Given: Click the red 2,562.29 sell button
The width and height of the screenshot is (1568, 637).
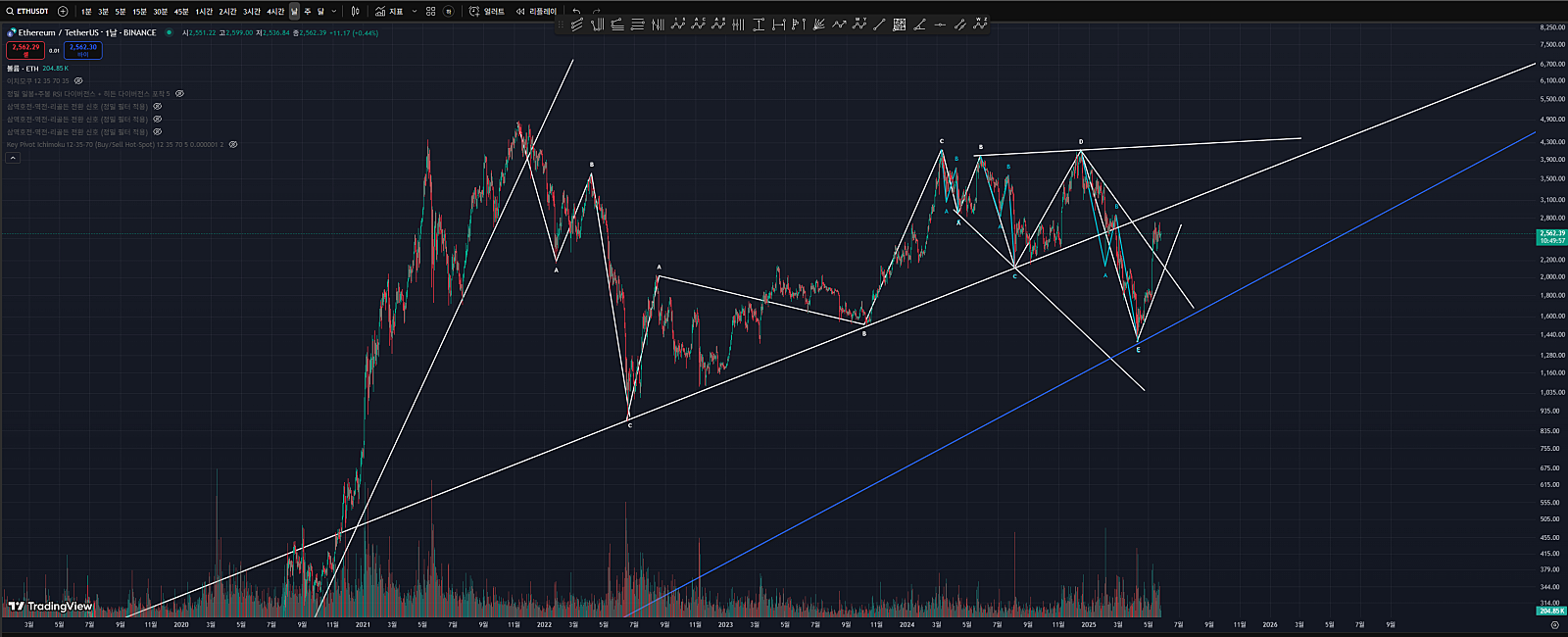Looking at the screenshot, I should click(x=25, y=50).
